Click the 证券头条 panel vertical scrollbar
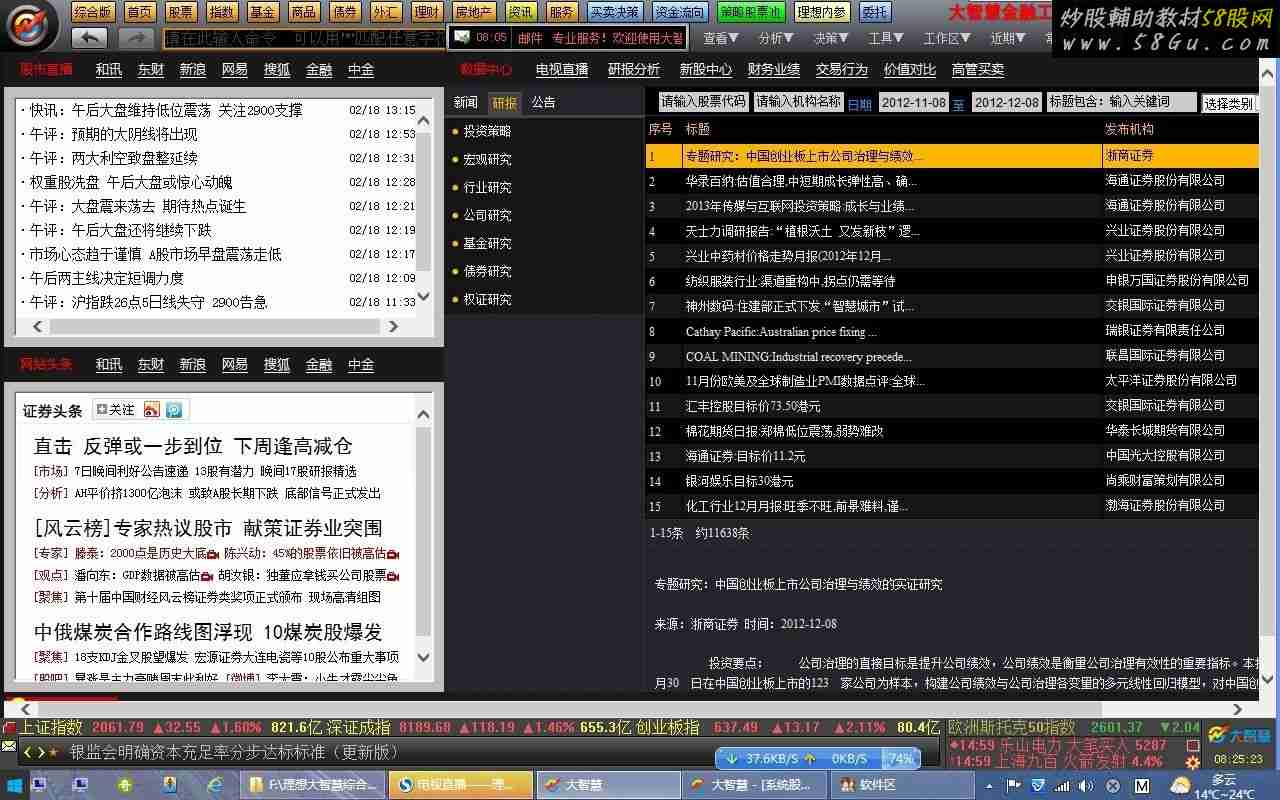This screenshot has width=1280, height=800. (423, 535)
